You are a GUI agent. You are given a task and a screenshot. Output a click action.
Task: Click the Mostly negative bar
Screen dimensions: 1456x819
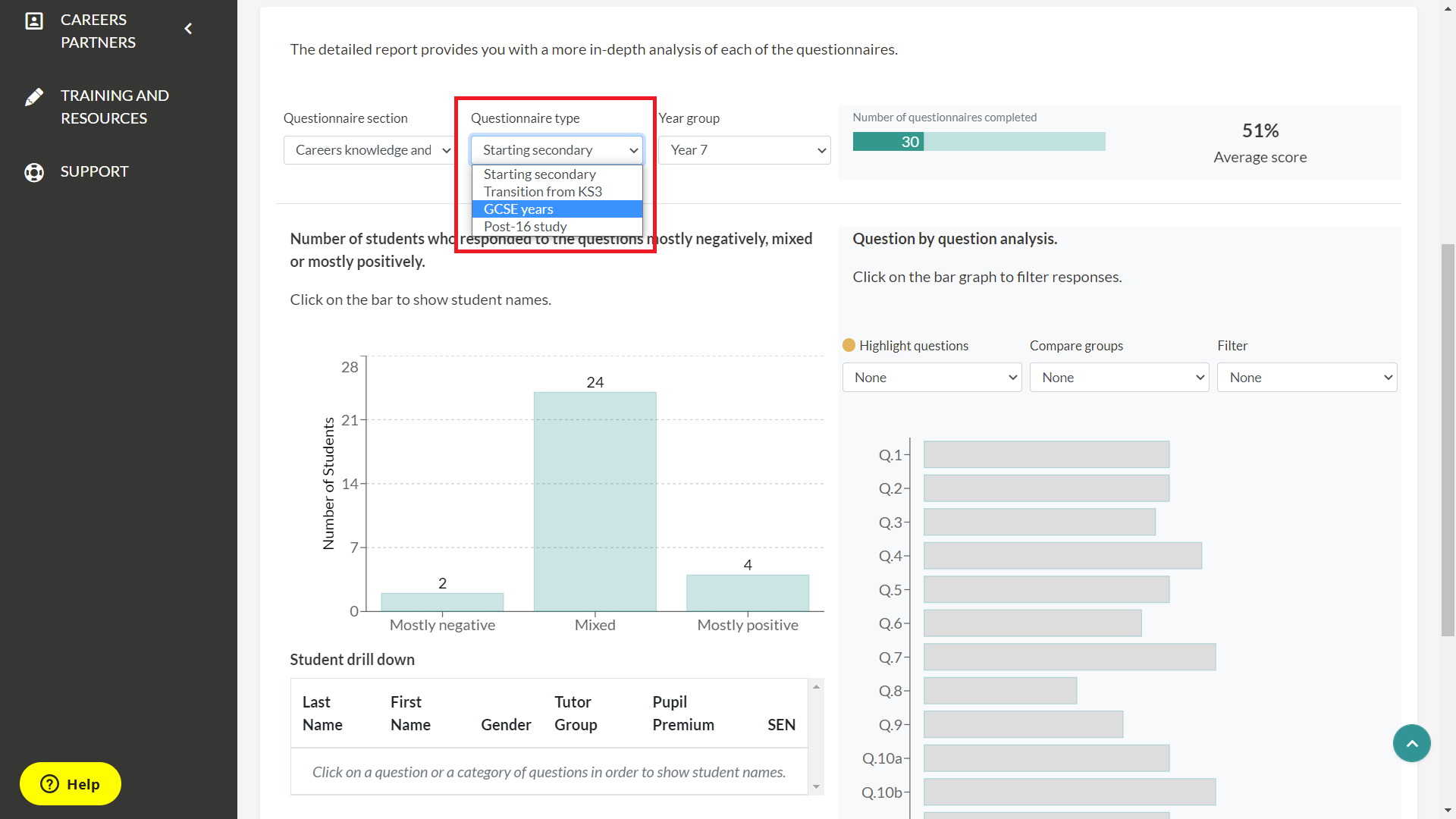(442, 602)
